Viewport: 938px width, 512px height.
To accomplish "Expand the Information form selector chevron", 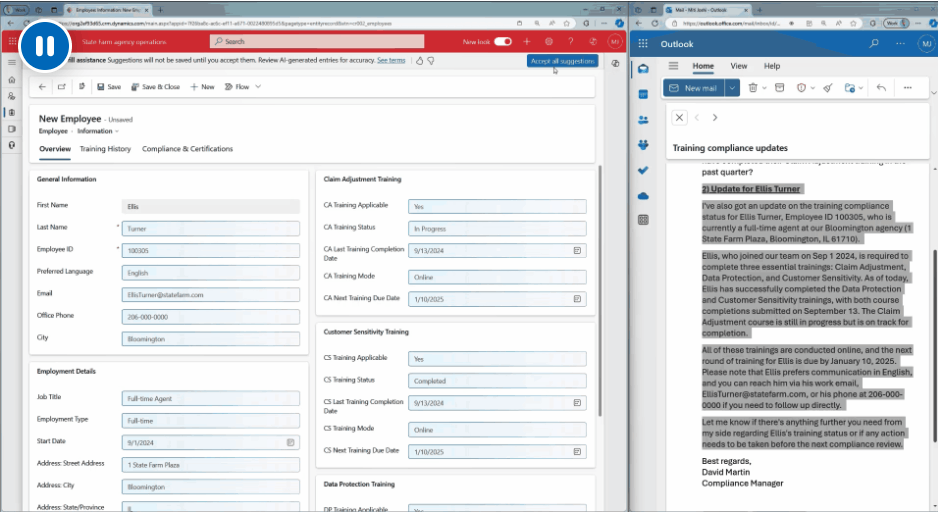I will pyautogui.click(x=117, y=131).
